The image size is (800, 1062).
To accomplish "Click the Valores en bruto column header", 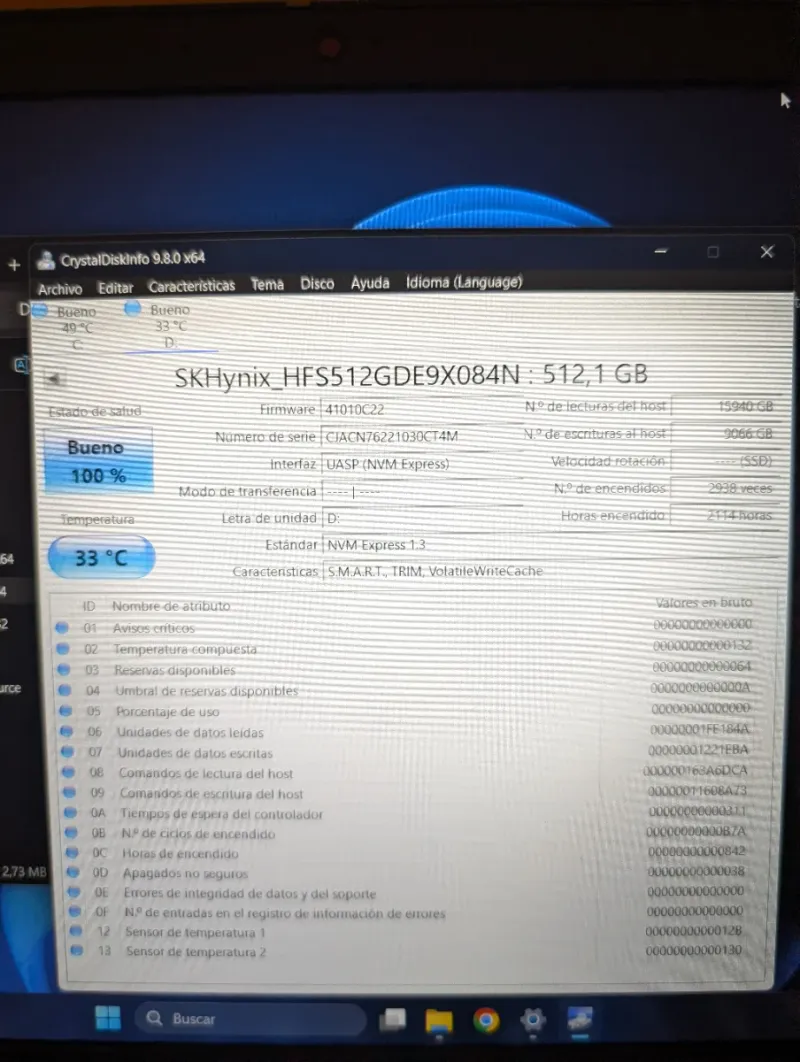I will (x=703, y=602).
